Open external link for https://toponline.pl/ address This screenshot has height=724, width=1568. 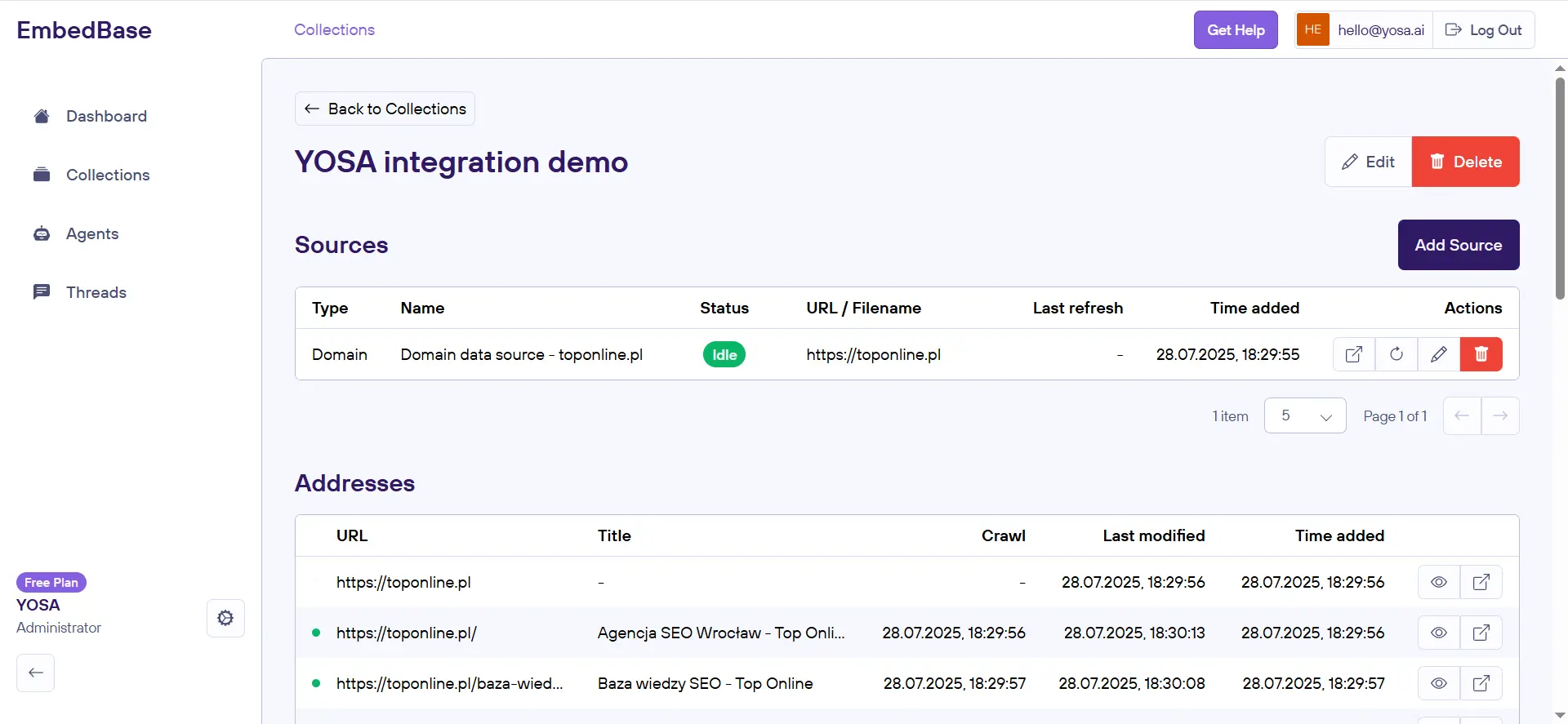point(1481,633)
